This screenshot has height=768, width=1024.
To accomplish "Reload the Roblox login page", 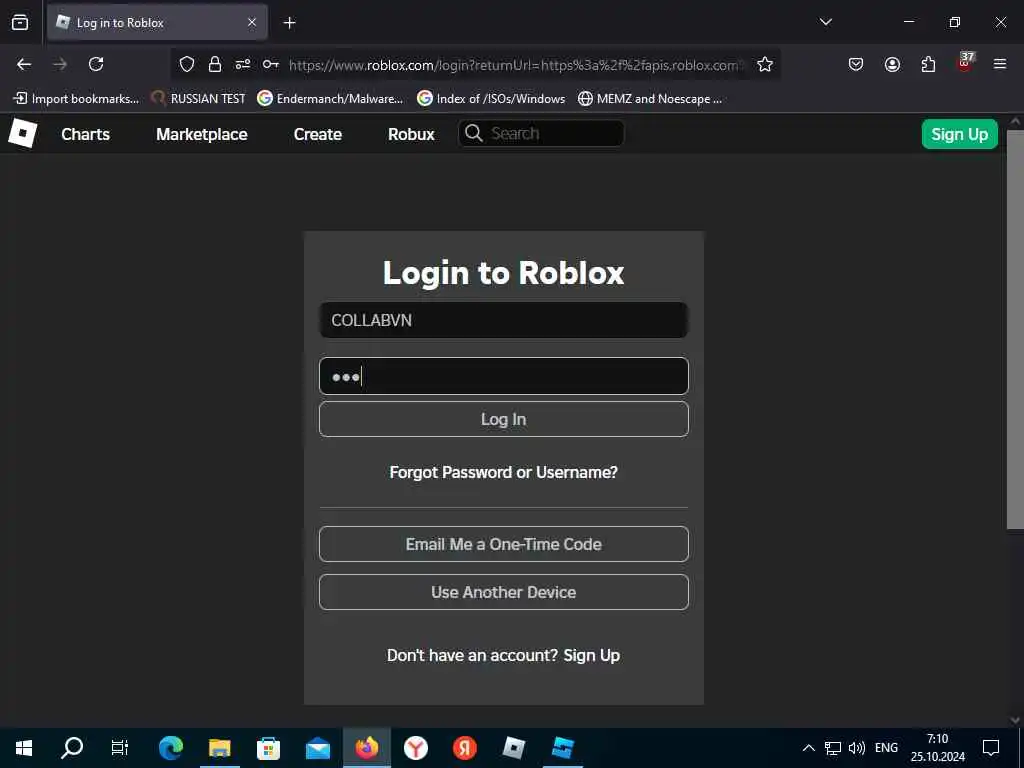I will [x=96, y=64].
